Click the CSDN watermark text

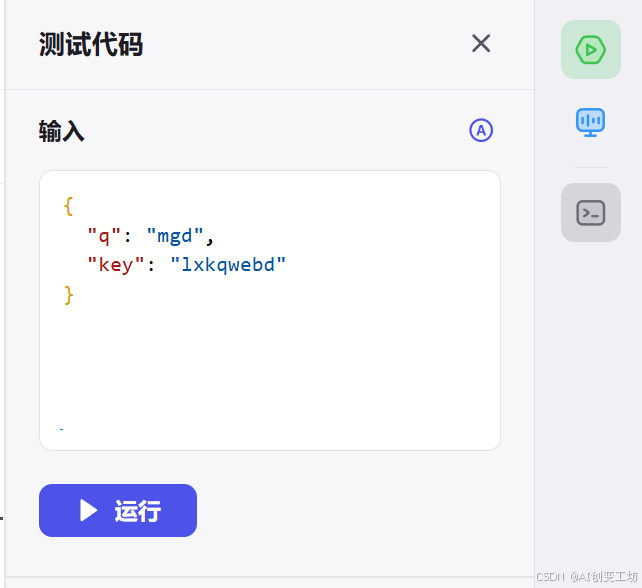pos(587,577)
